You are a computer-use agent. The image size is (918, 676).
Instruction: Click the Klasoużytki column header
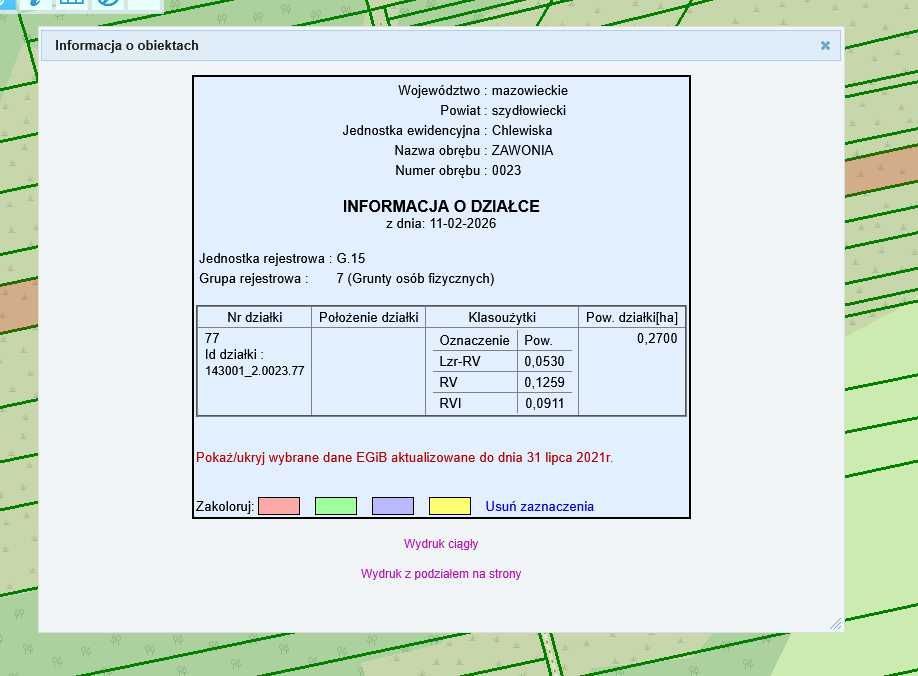pyautogui.click(x=502, y=318)
